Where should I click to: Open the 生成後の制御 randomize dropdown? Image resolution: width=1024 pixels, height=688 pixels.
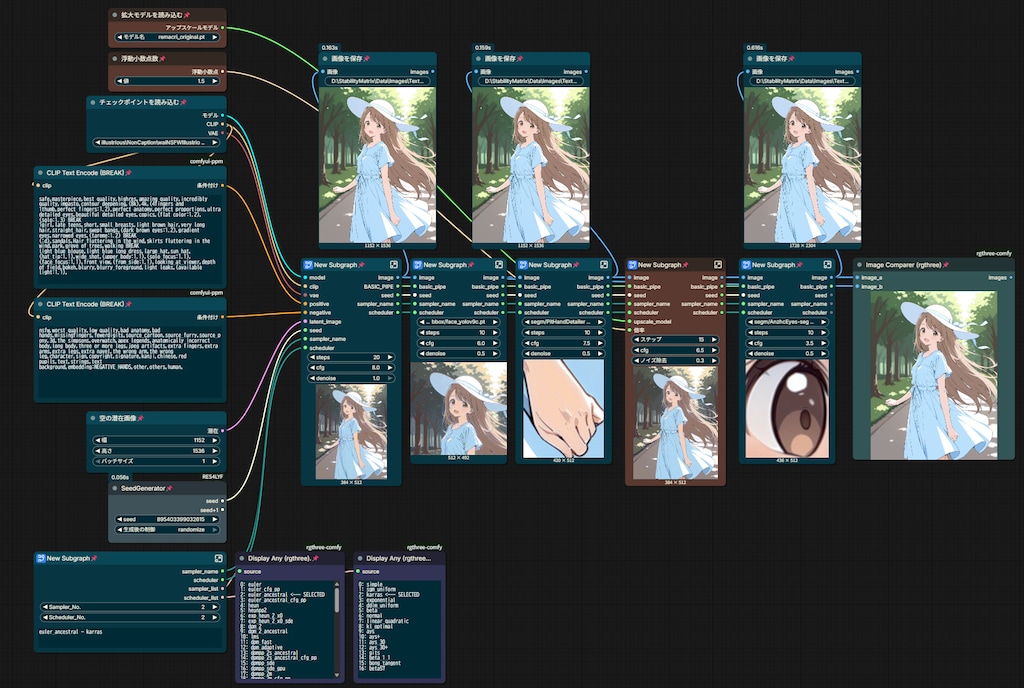click(x=167, y=529)
